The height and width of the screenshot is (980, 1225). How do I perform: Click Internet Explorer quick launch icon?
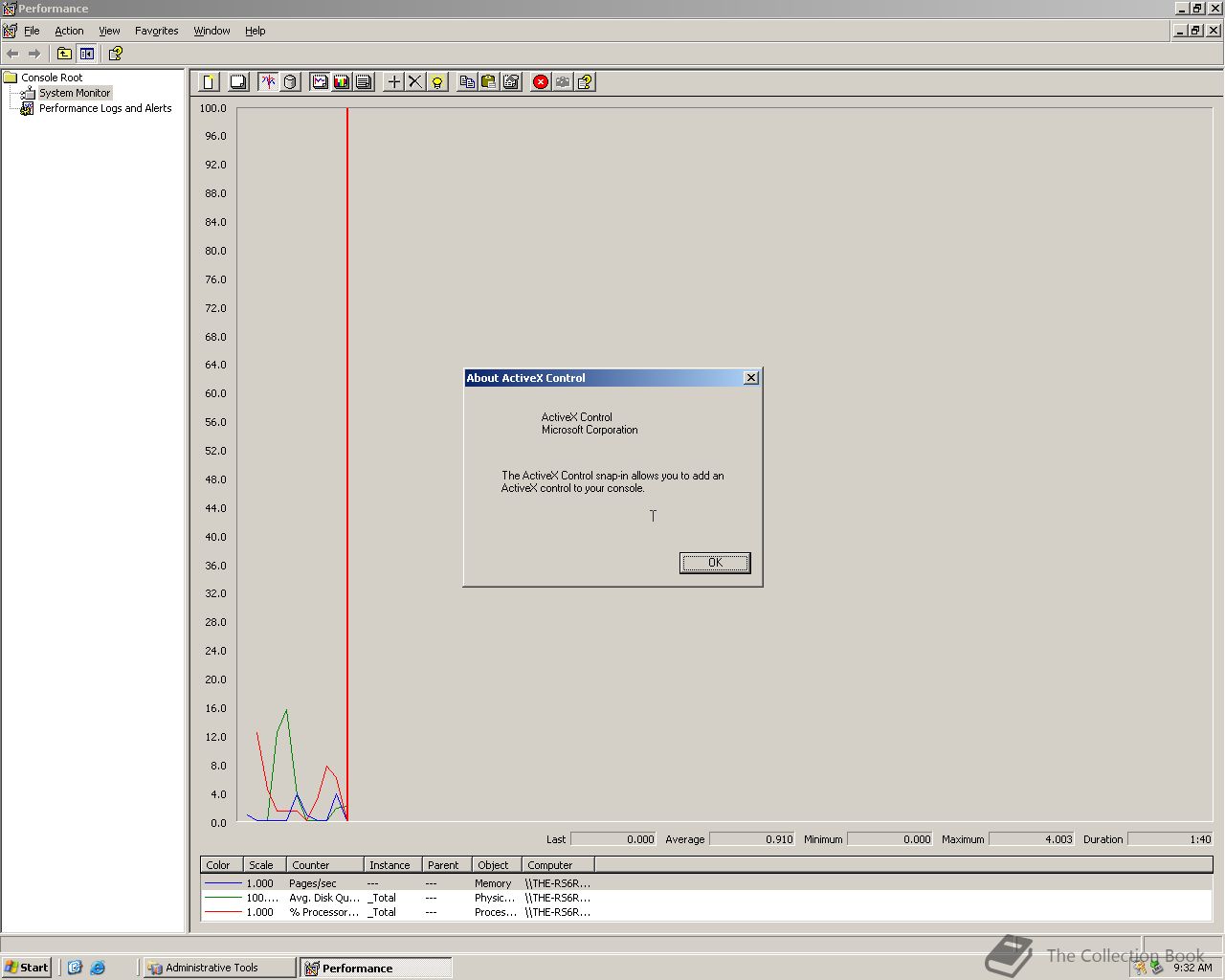click(98, 968)
